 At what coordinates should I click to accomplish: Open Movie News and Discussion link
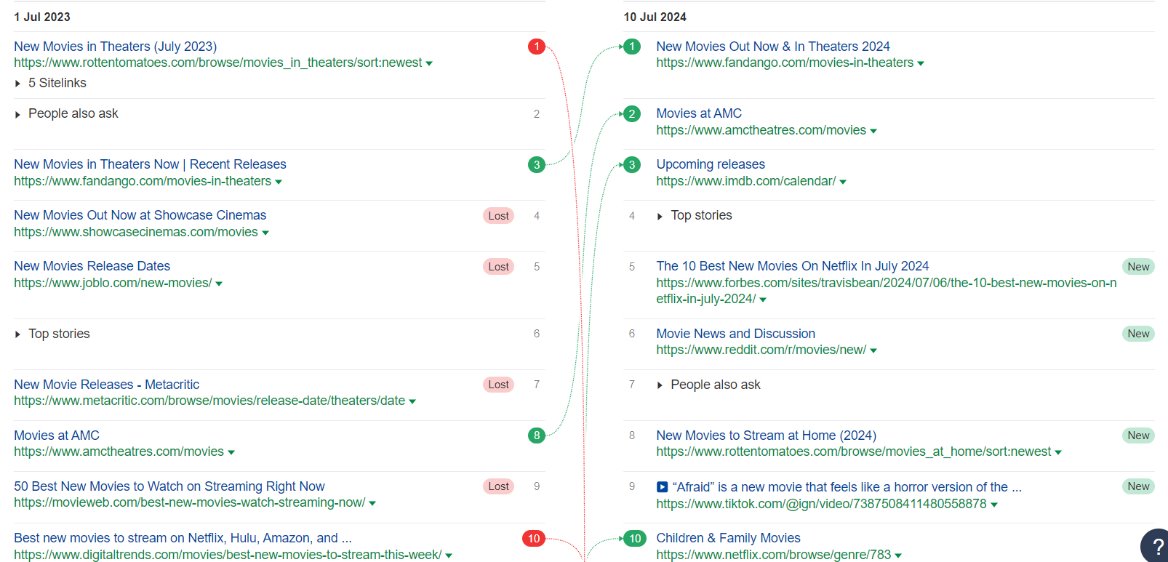736,333
